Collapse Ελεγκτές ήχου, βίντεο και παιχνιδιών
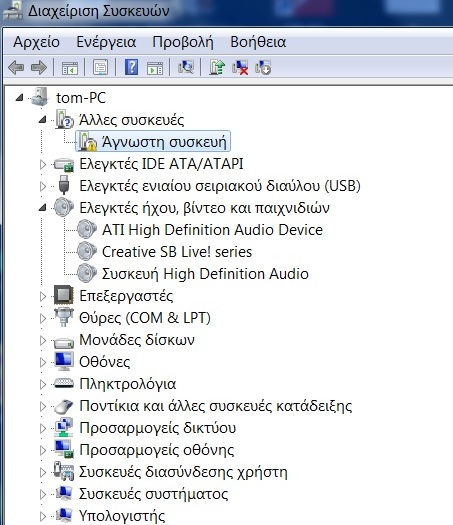 [43, 208]
